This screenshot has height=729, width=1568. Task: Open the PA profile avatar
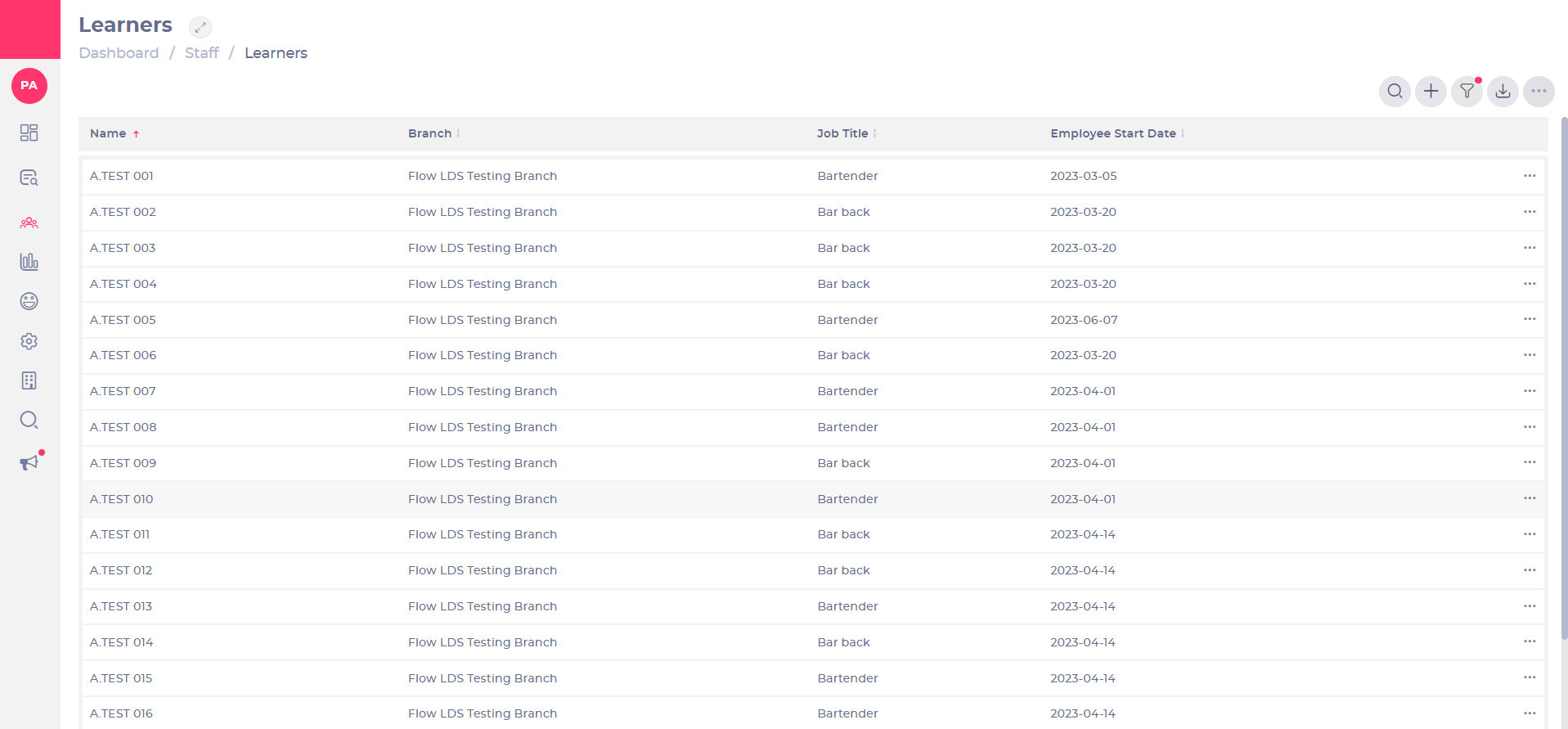pyautogui.click(x=29, y=86)
